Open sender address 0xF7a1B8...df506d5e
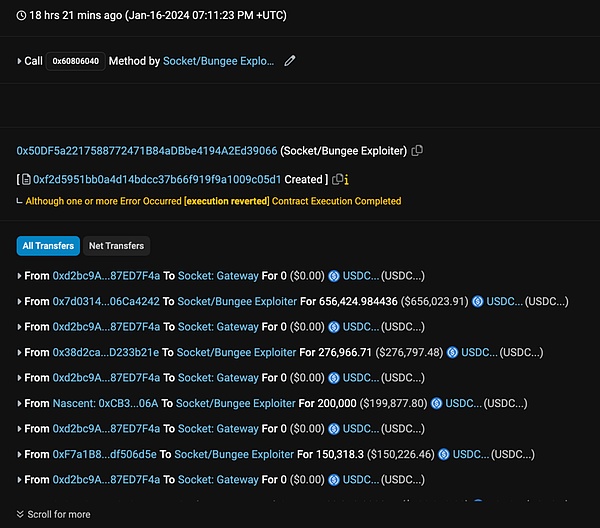Screen dimensions: 600x528 (x=104, y=454)
